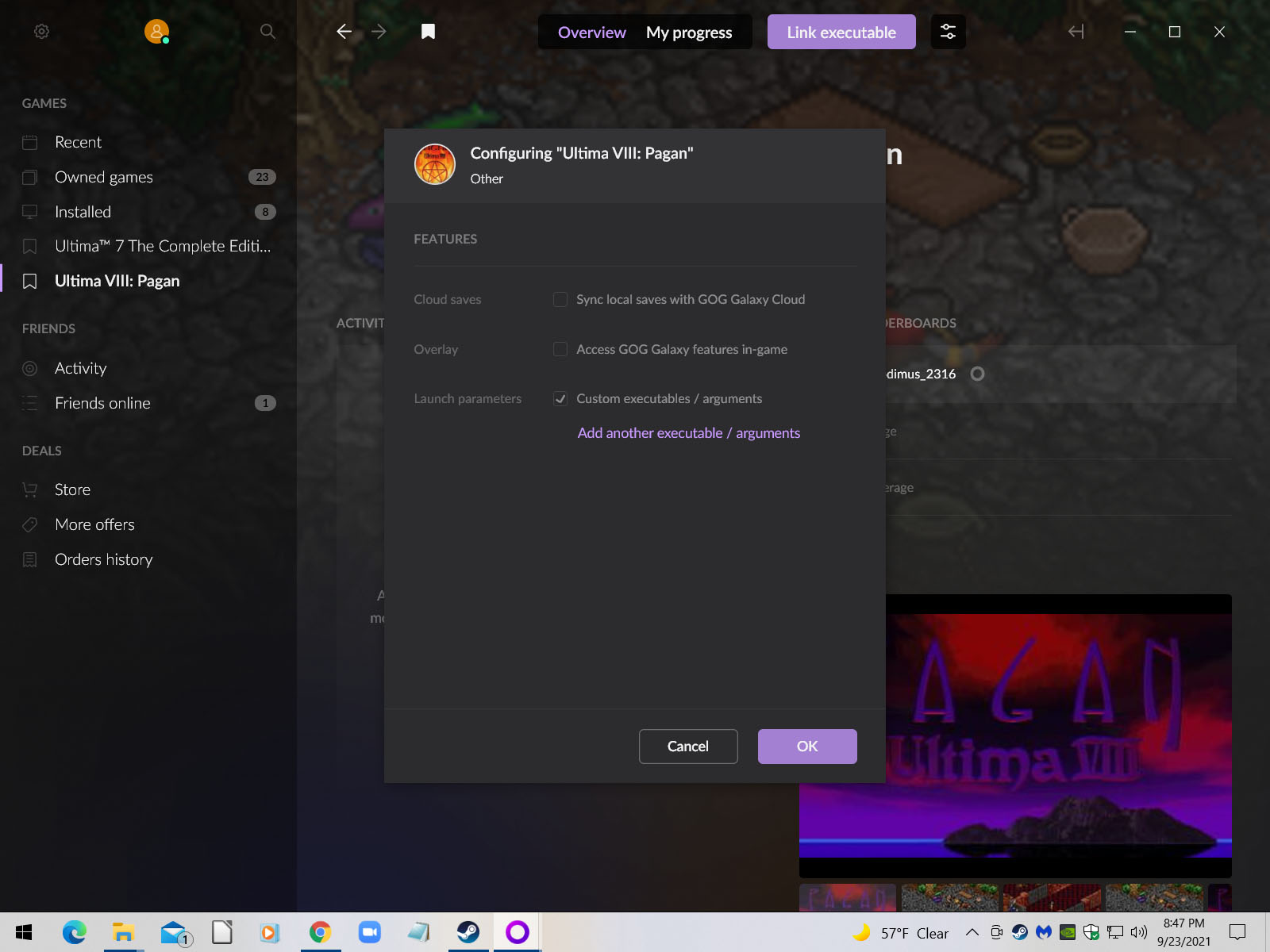
Task: Go forward with the right arrow
Action: tap(379, 32)
